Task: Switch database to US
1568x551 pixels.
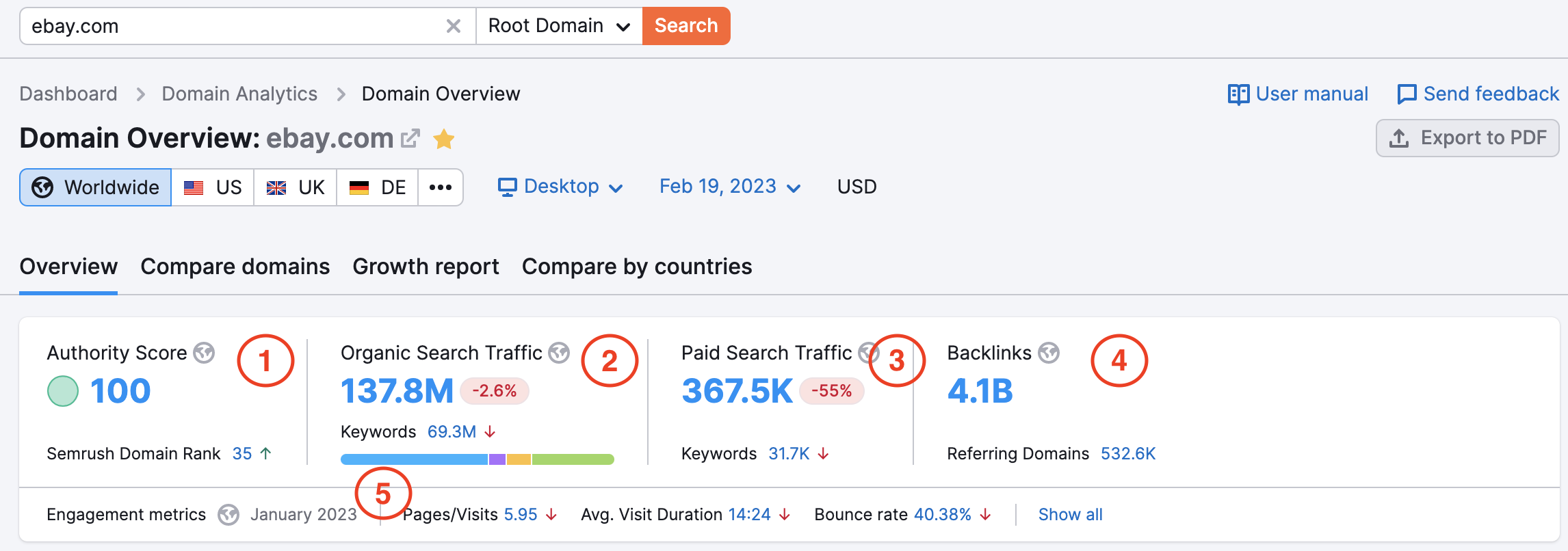Action: click(213, 187)
